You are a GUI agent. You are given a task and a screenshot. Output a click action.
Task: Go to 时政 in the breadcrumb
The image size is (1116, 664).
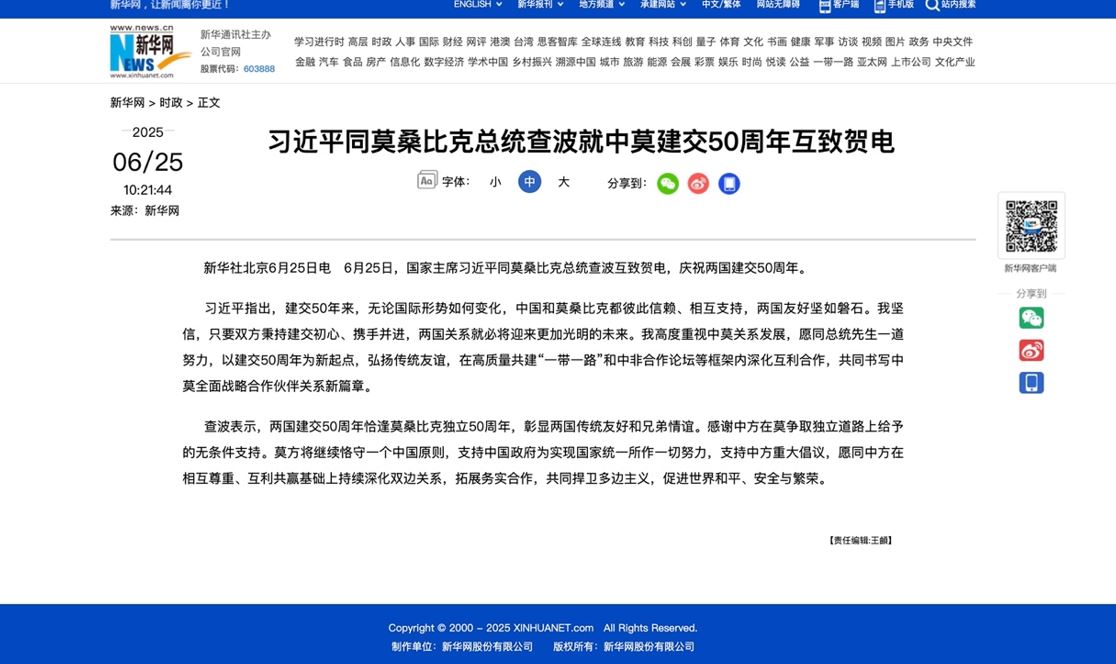tap(171, 102)
